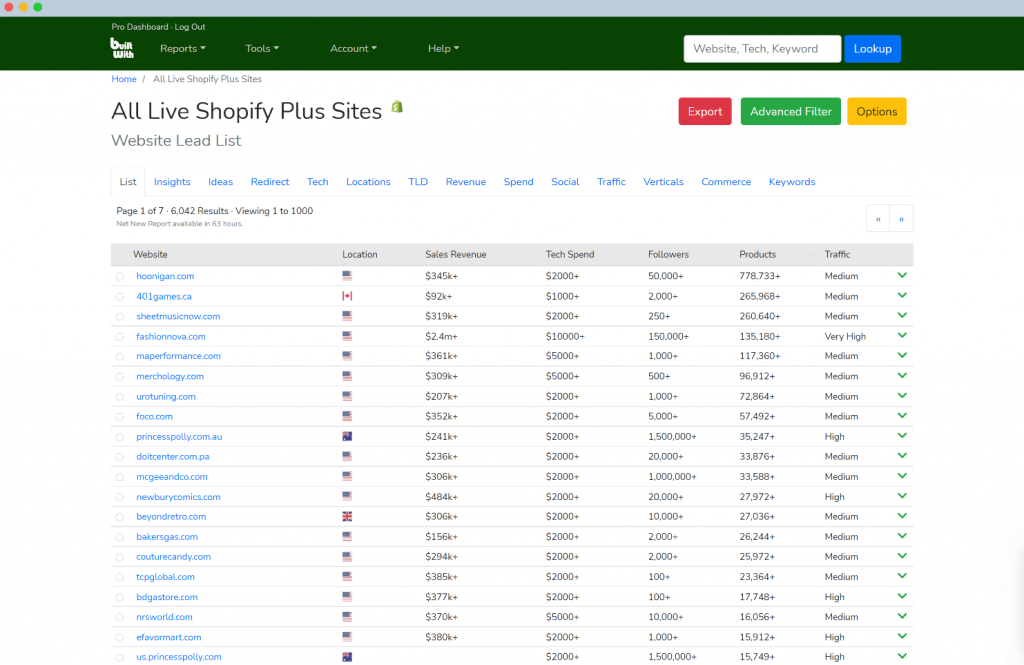
Task: Select the radio button for fashionnova.com
Action: (x=120, y=337)
